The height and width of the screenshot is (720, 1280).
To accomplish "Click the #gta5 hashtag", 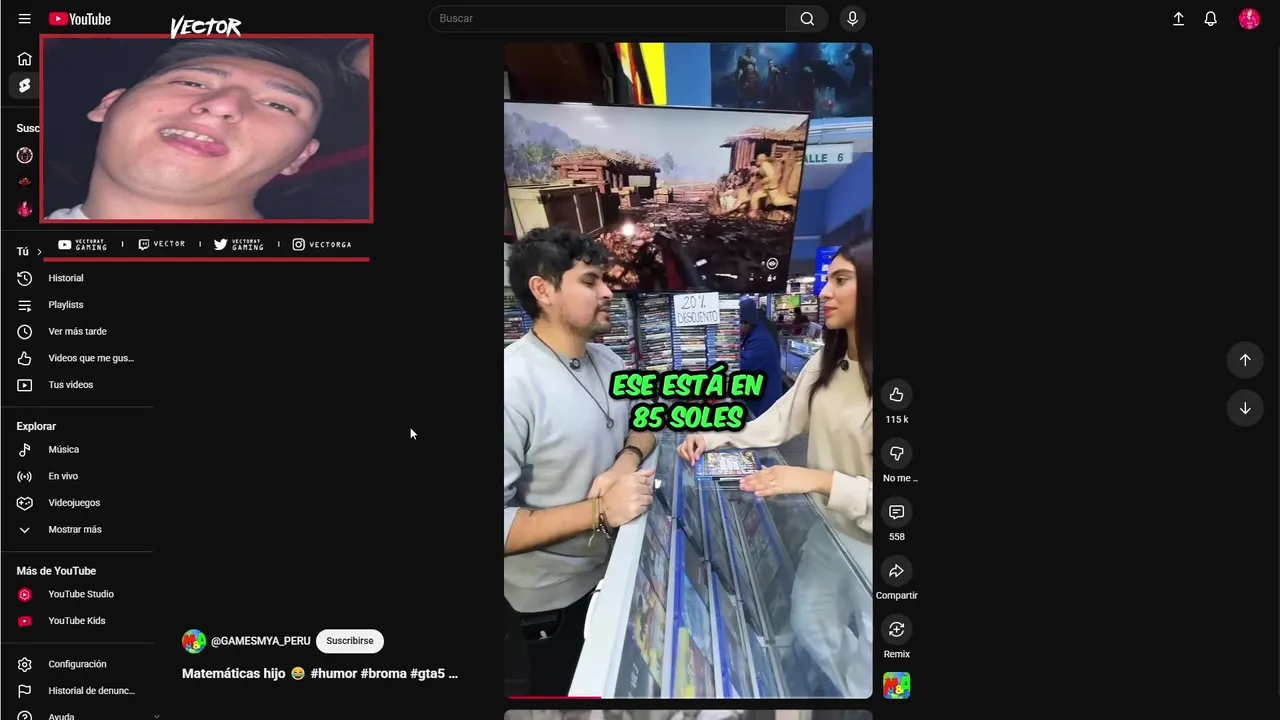I will [427, 674].
